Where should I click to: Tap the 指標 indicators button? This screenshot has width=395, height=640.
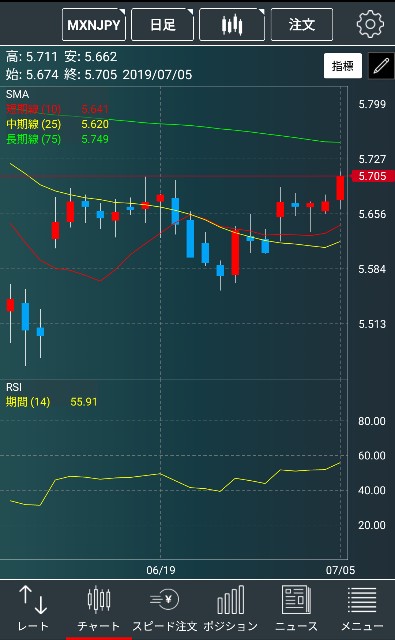343,65
